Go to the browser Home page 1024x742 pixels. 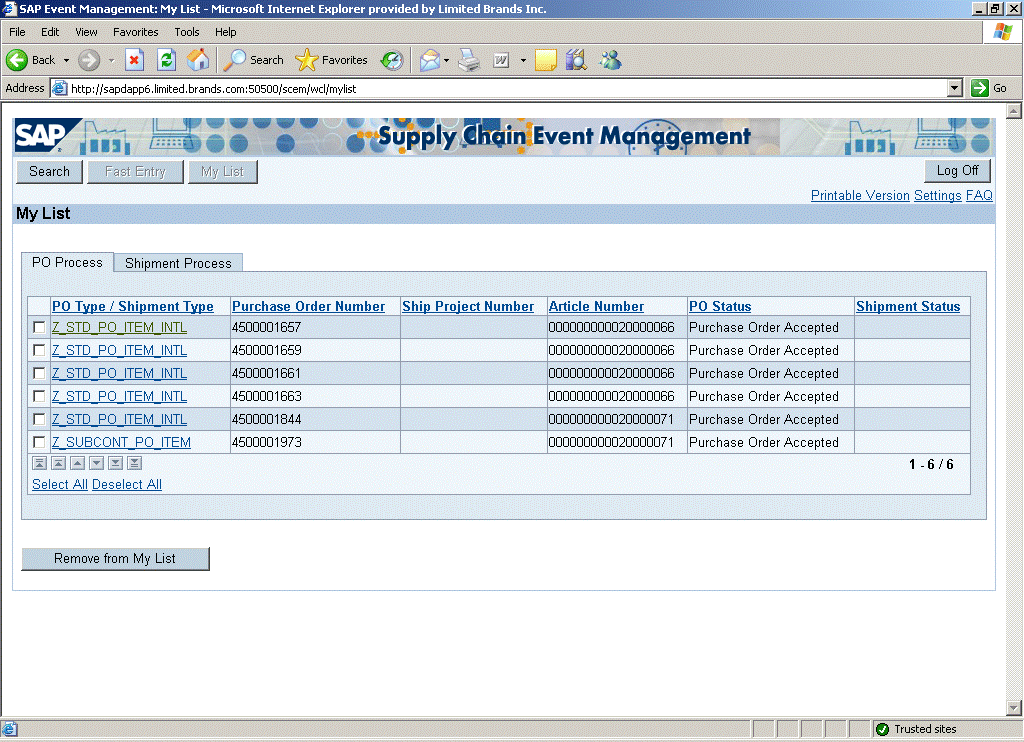tap(199, 60)
